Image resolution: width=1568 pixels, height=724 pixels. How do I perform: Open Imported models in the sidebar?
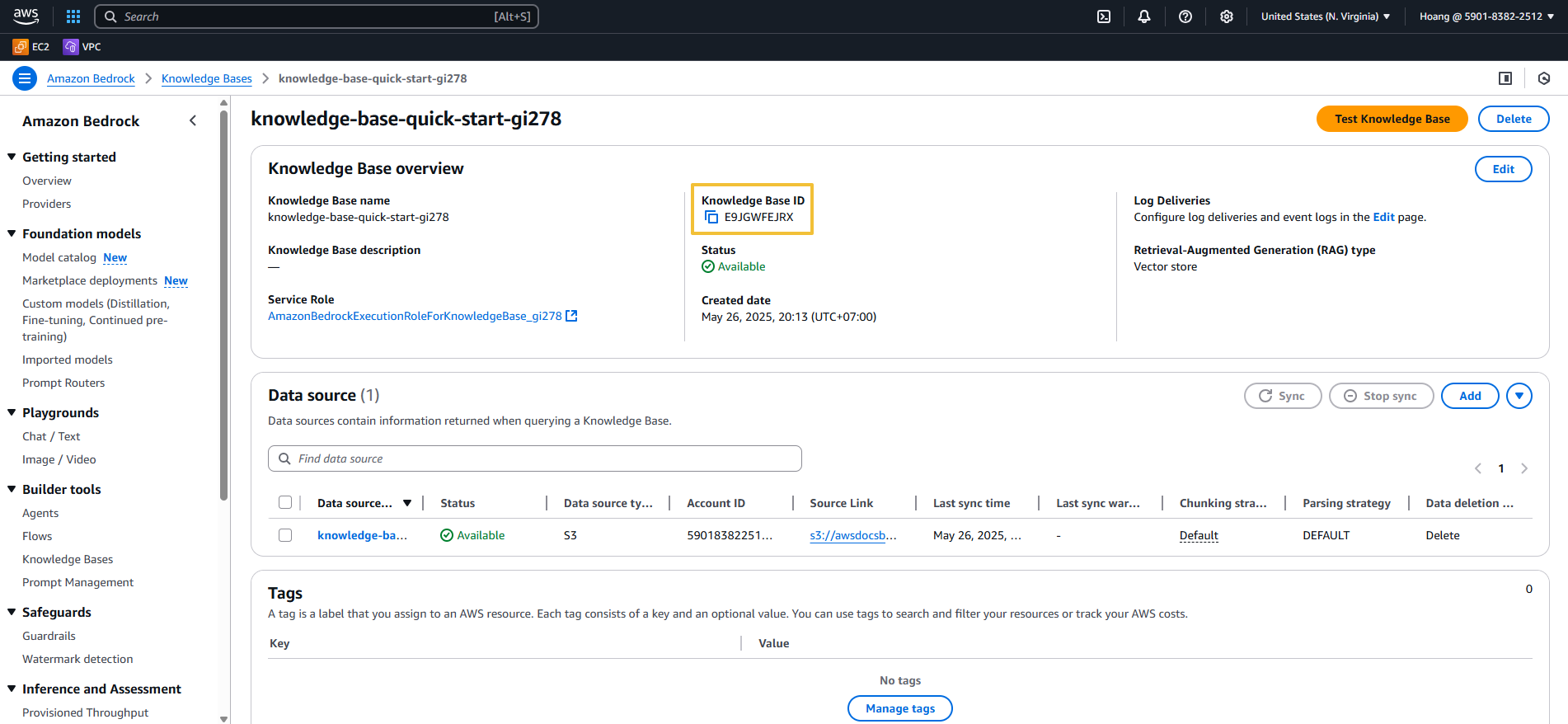[68, 360]
